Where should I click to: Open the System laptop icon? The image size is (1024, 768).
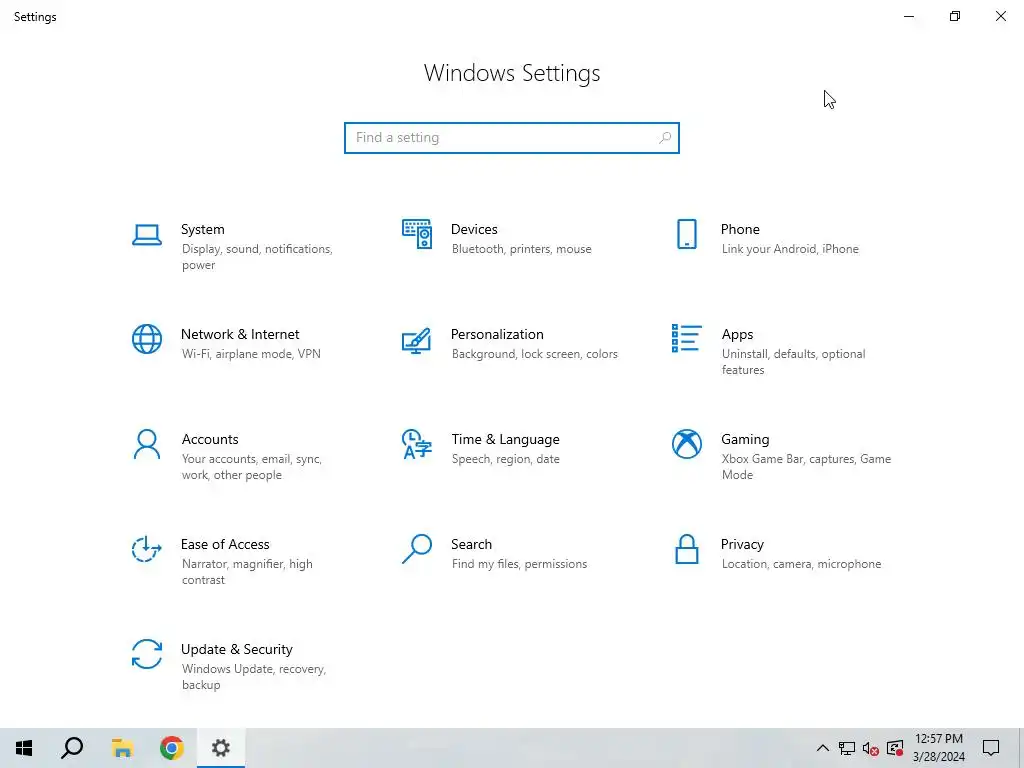coord(147,234)
